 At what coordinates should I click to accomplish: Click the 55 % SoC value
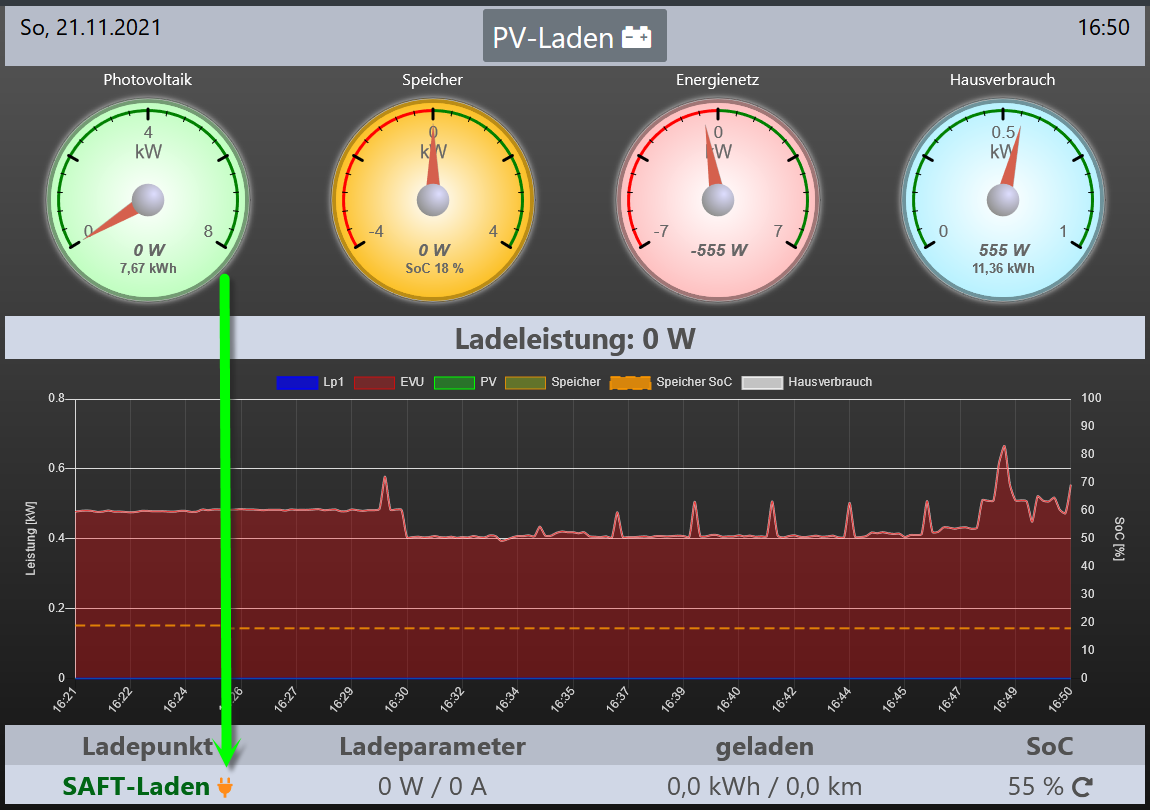tap(1035, 787)
